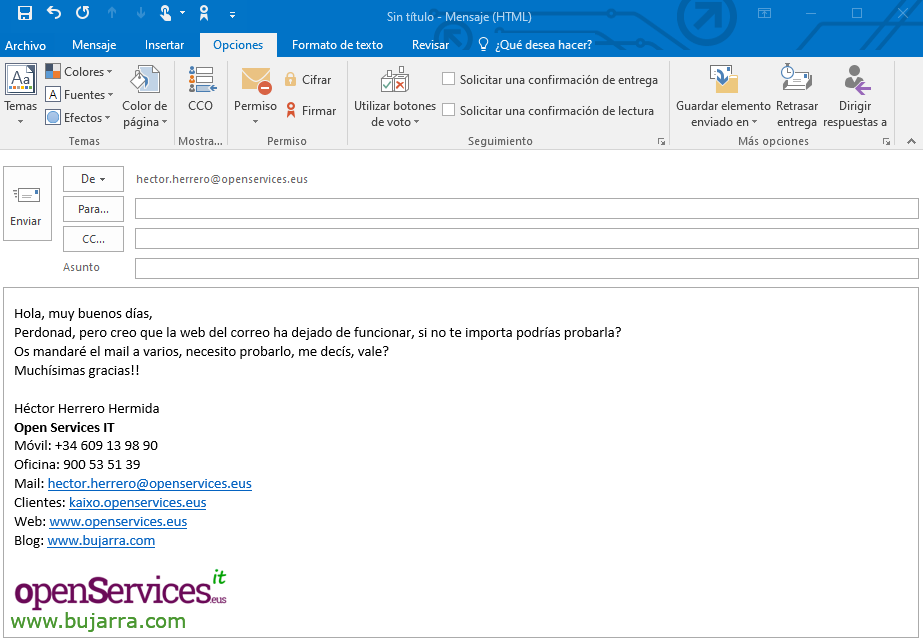Click the 'Muchísimas gracias!!' line
The width and height of the screenshot is (923, 642).
(x=77, y=371)
